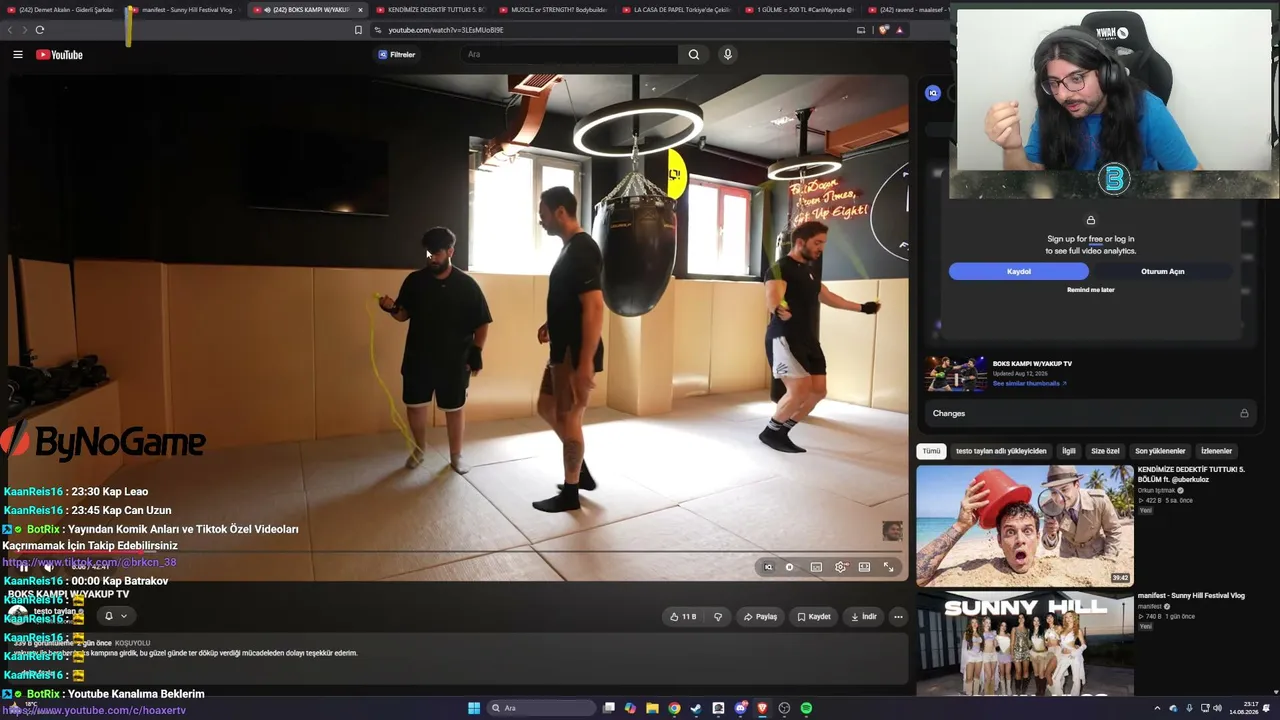Screen dimensions: 1280x720
Task: Switch to the MUSCLE or STRENGTH tab
Action: 555,10
